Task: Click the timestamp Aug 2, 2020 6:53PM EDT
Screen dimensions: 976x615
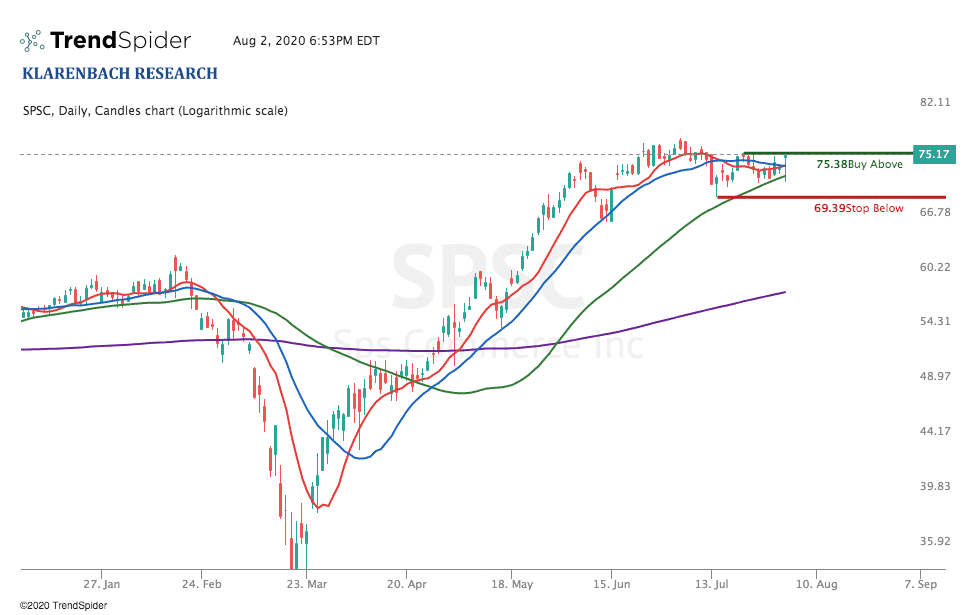Action: 306,41
